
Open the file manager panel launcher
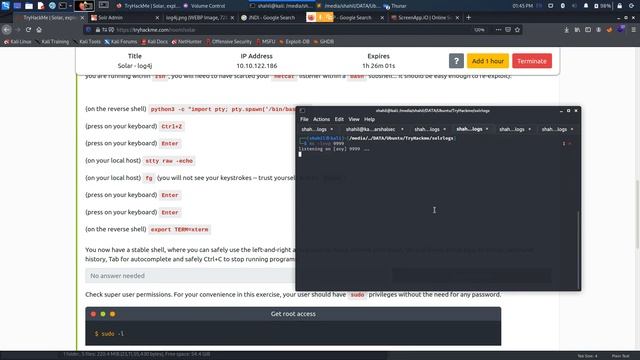point(29,6)
